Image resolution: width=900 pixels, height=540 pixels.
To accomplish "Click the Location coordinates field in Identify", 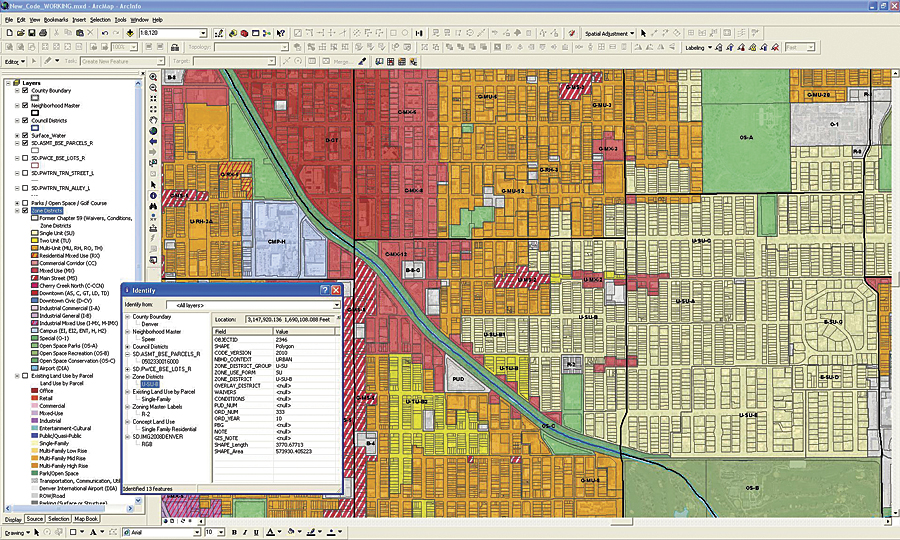I will click(290, 319).
